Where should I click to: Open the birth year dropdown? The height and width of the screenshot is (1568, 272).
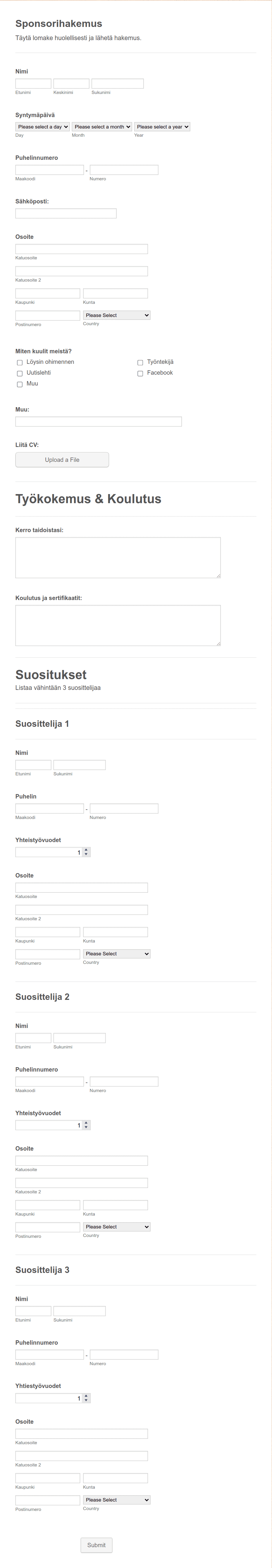tap(162, 127)
